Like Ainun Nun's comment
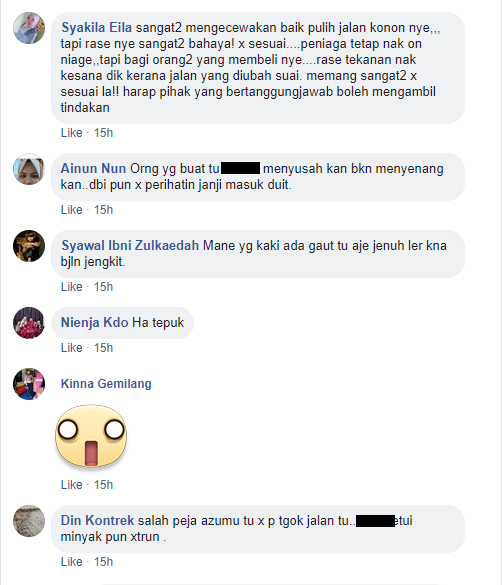This screenshot has width=502, height=585. pos(72,210)
